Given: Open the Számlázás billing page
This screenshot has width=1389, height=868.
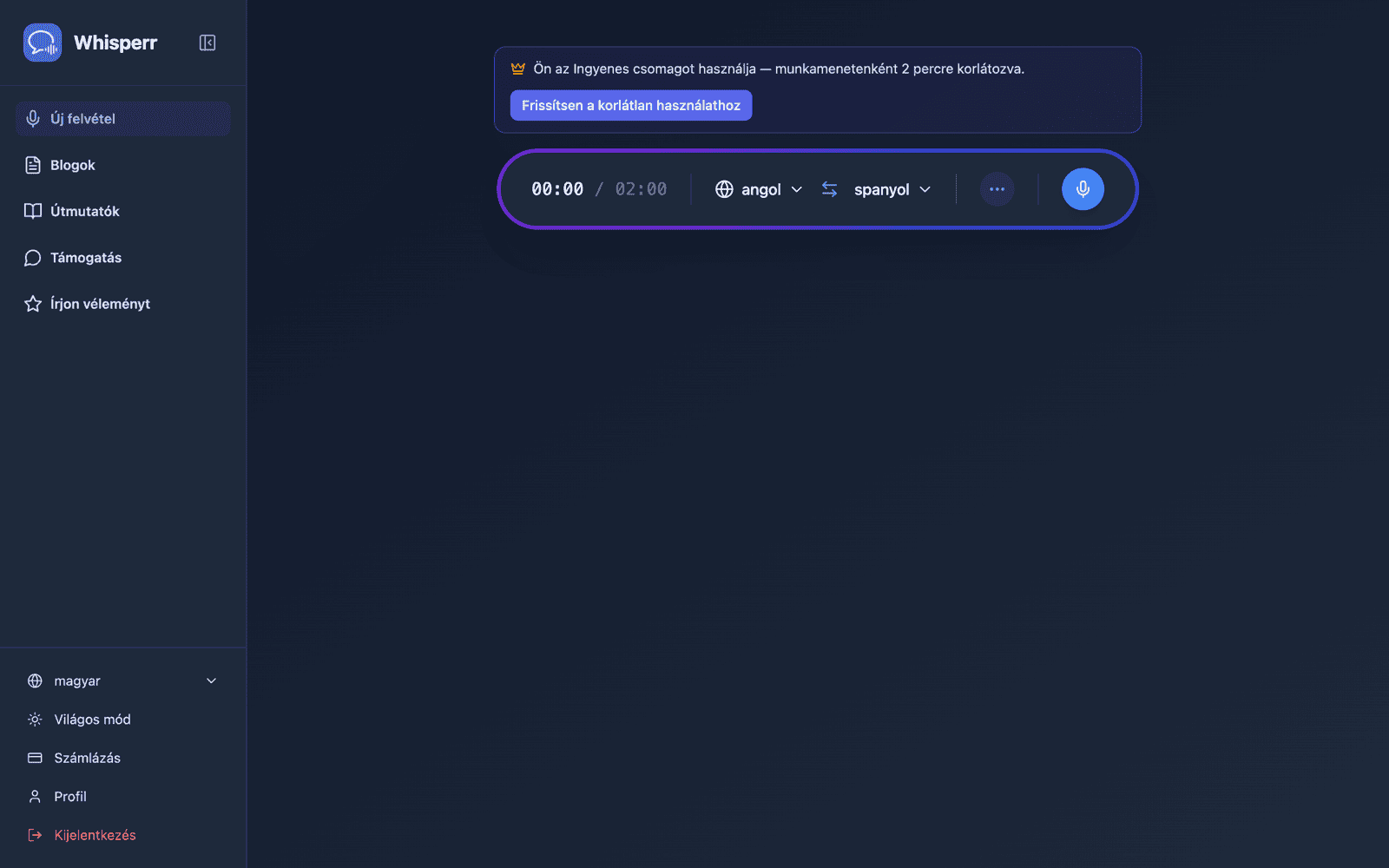Looking at the screenshot, I should tap(122, 758).
